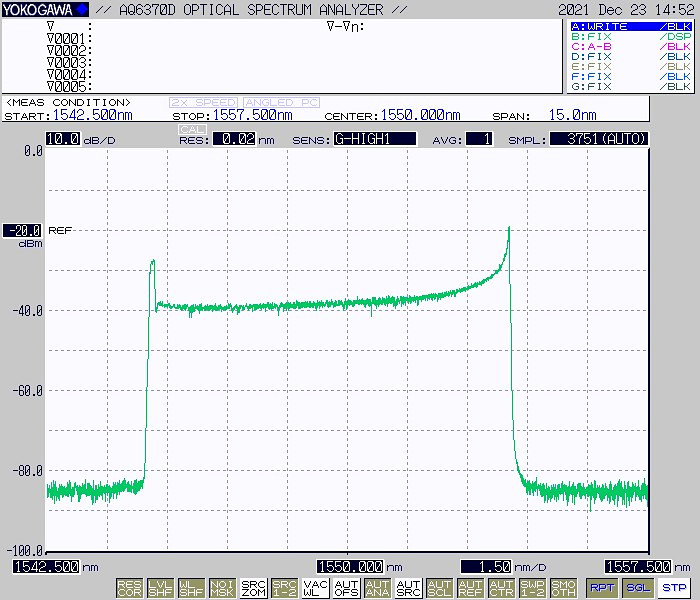This screenshot has height=600, width=700.
Task: Click the NOI MSK noise mask icon
Action: click(x=224, y=588)
